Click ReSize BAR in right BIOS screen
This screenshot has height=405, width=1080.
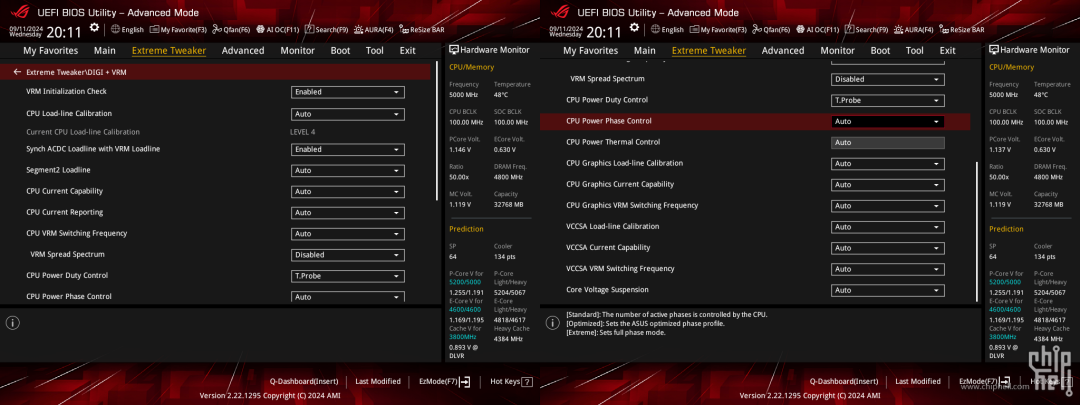tap(962, 30)
